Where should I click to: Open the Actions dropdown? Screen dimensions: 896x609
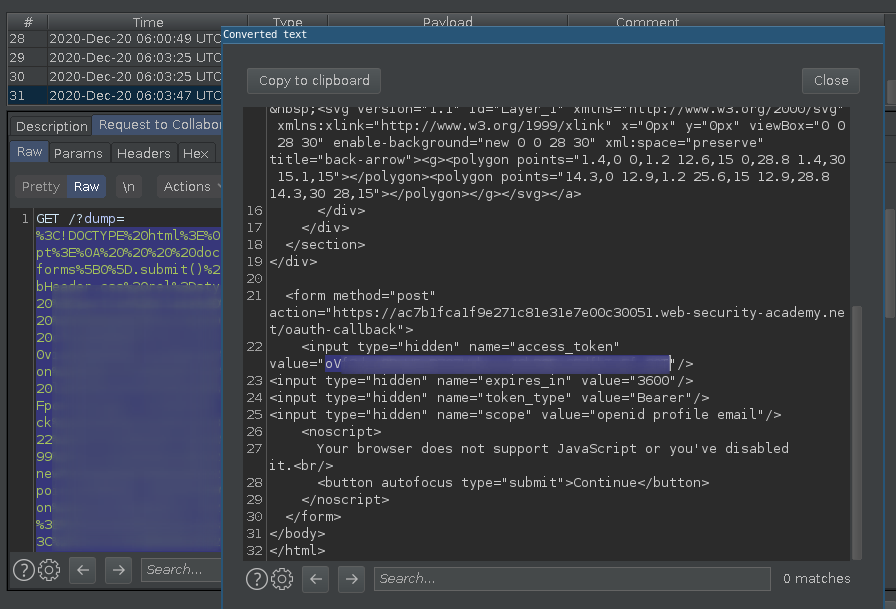(x=189, y=187)
